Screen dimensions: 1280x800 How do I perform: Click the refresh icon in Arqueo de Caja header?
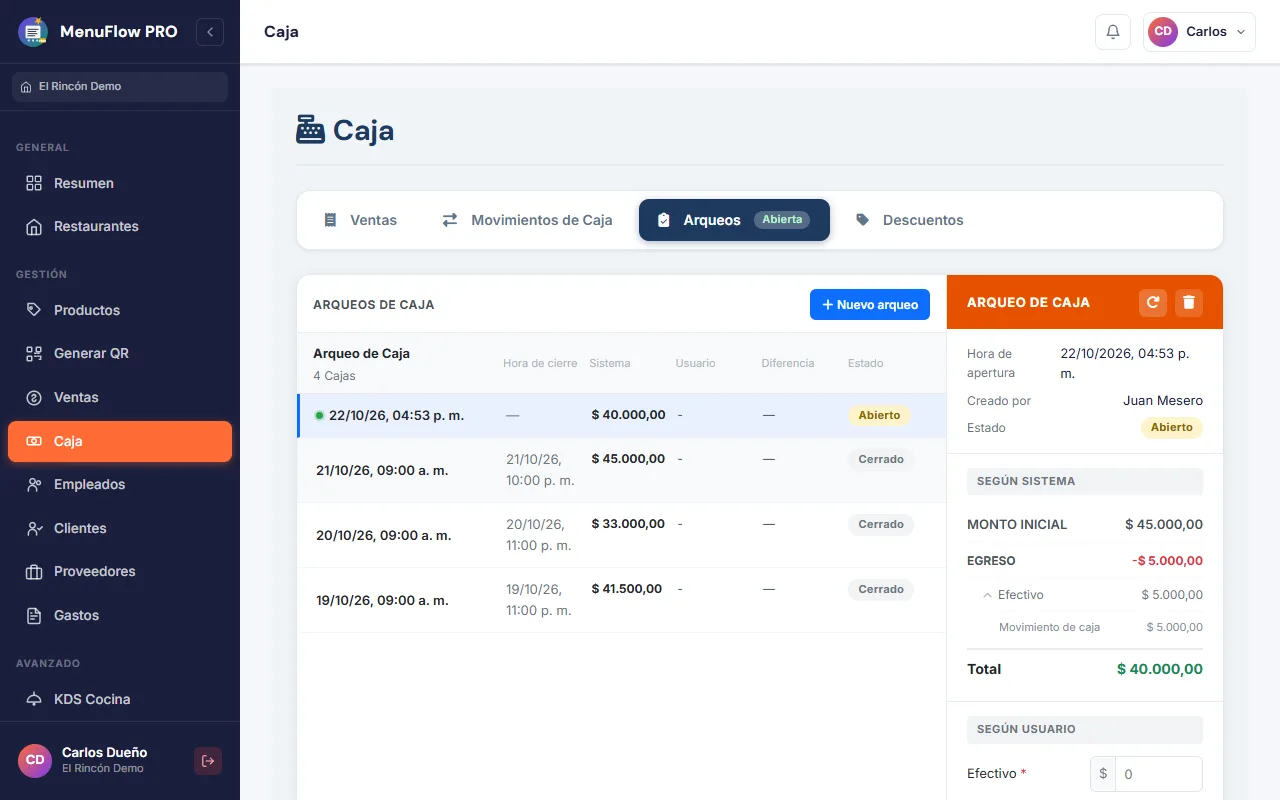click(x=1153, y=302)
